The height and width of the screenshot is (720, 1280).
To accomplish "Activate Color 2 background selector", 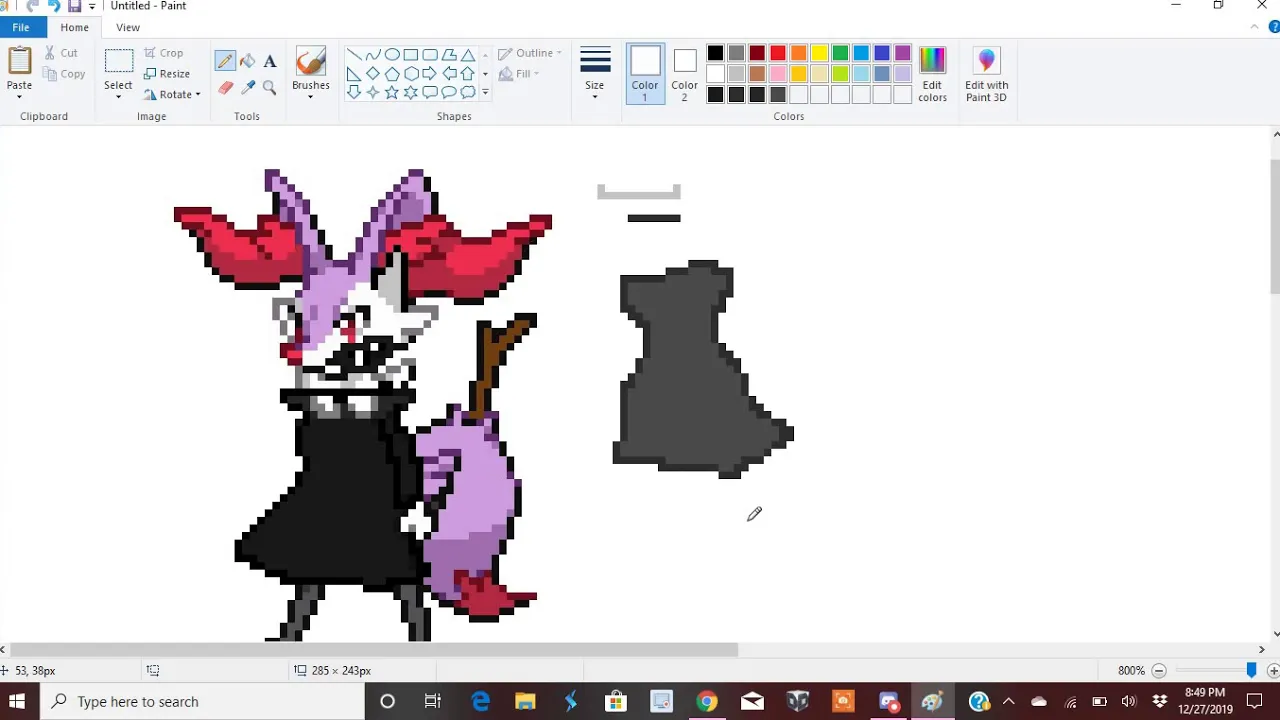I will (x=685, y=73).
